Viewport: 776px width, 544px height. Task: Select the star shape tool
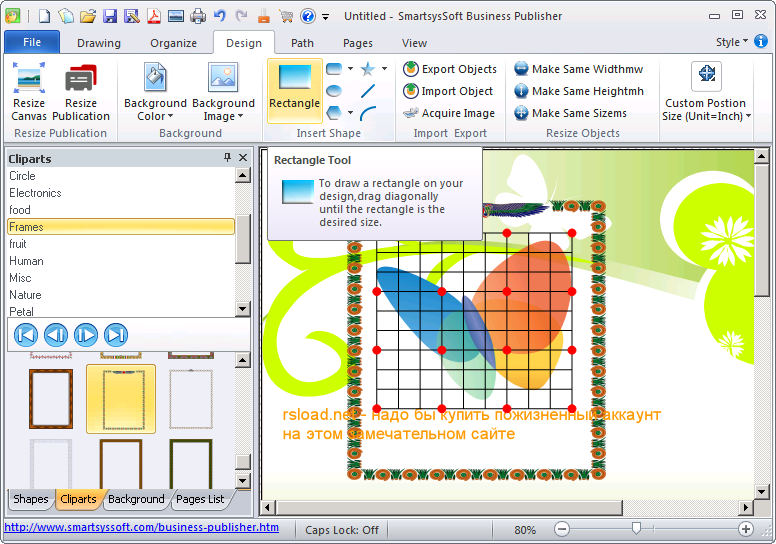[x=368, y=69]
